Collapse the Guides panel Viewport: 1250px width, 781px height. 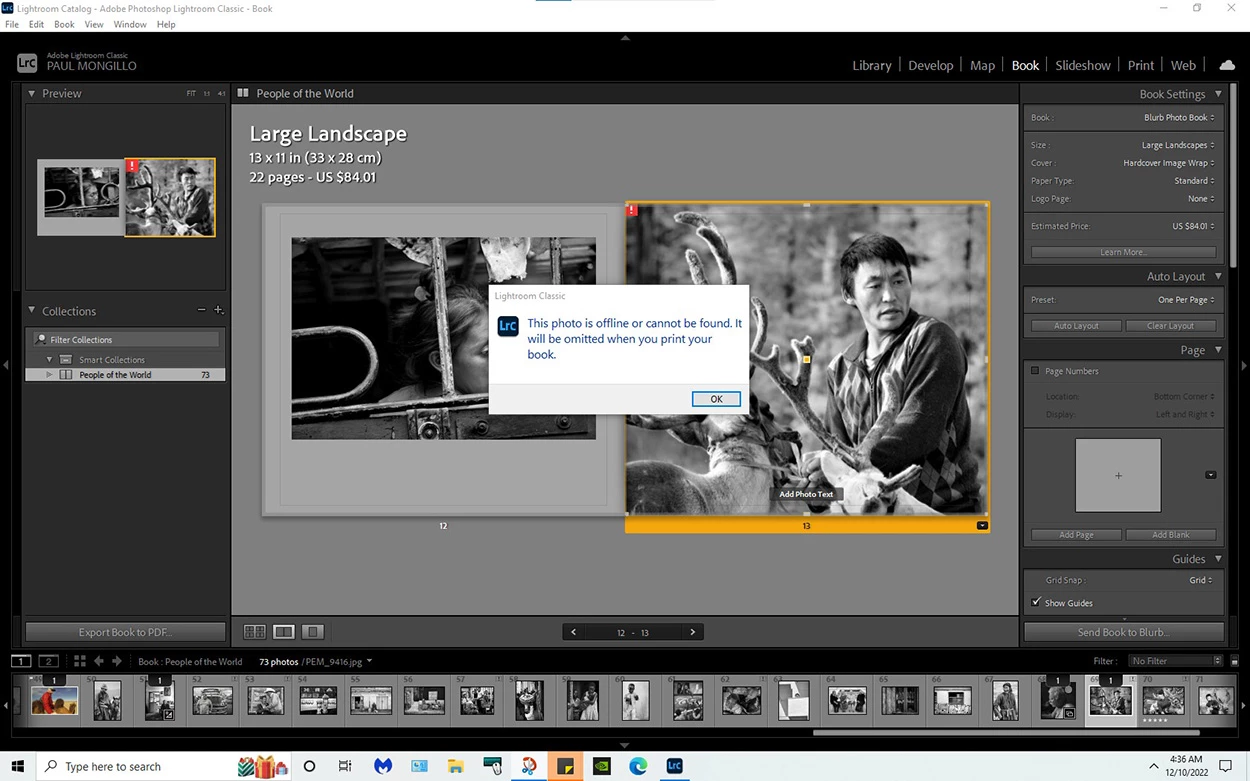(x=1218, y=559)
